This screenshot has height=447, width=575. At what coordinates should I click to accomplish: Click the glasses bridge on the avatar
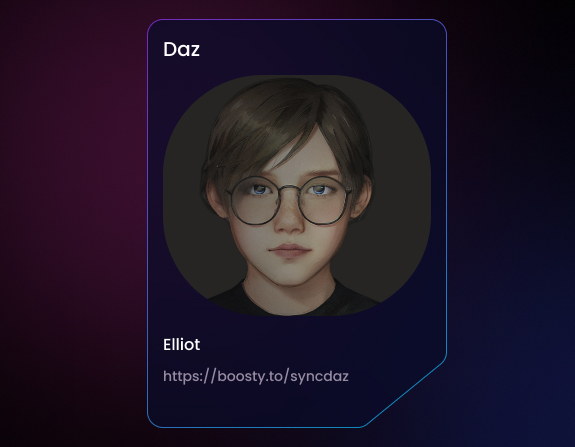(x=289, y=189)
